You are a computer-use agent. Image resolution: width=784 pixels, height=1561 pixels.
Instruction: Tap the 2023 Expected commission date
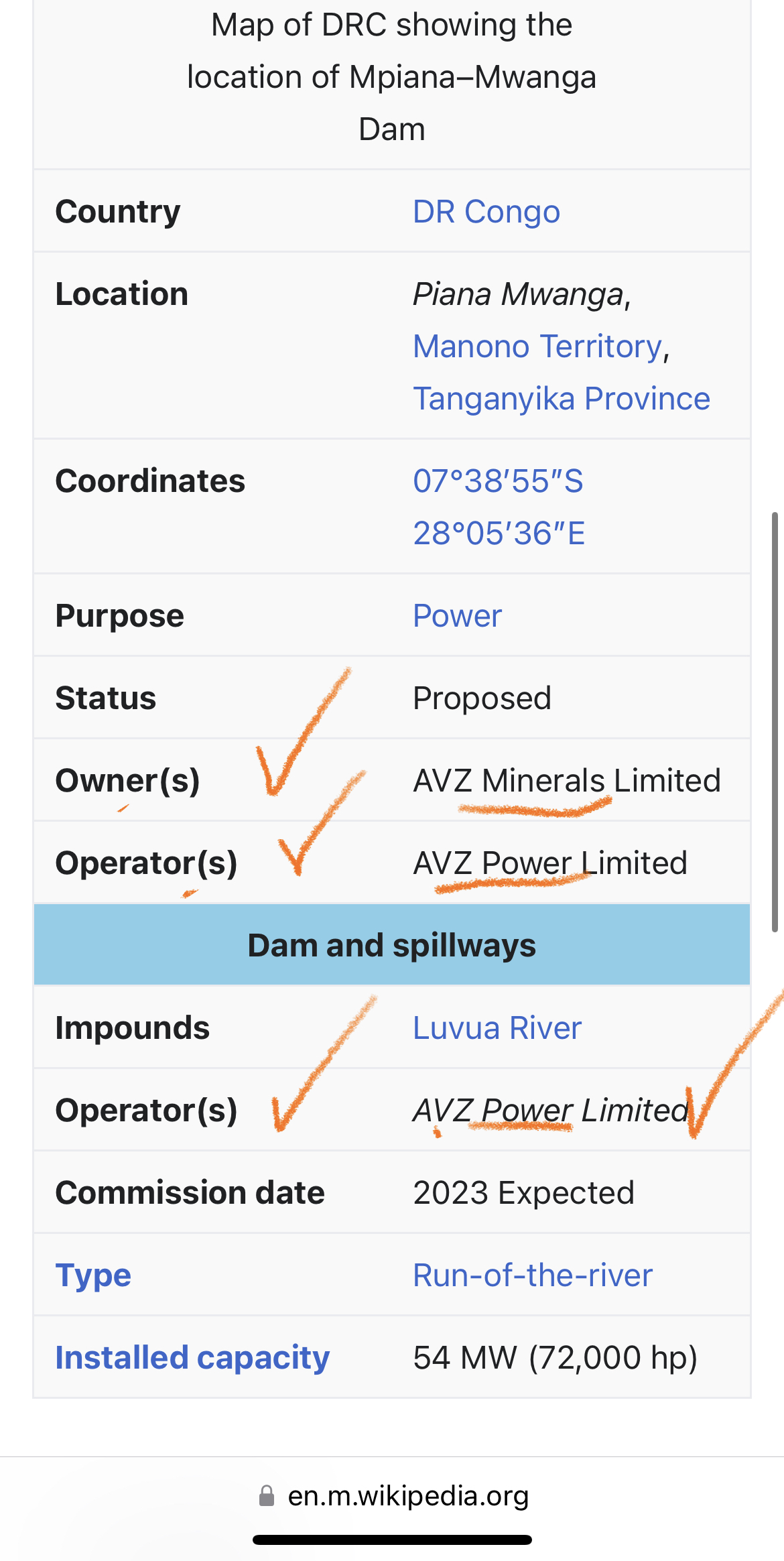(523, 1193)
